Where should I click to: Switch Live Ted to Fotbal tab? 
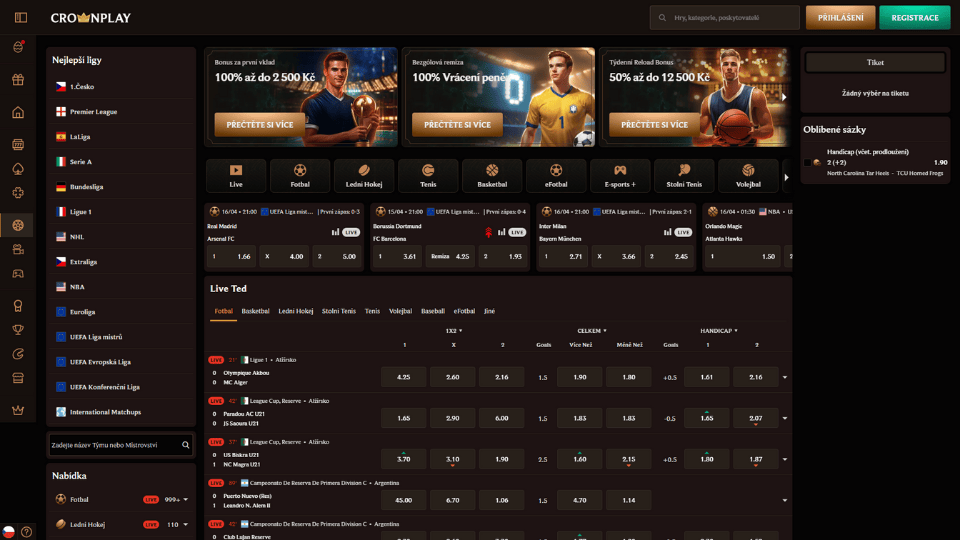coord(223,311)
